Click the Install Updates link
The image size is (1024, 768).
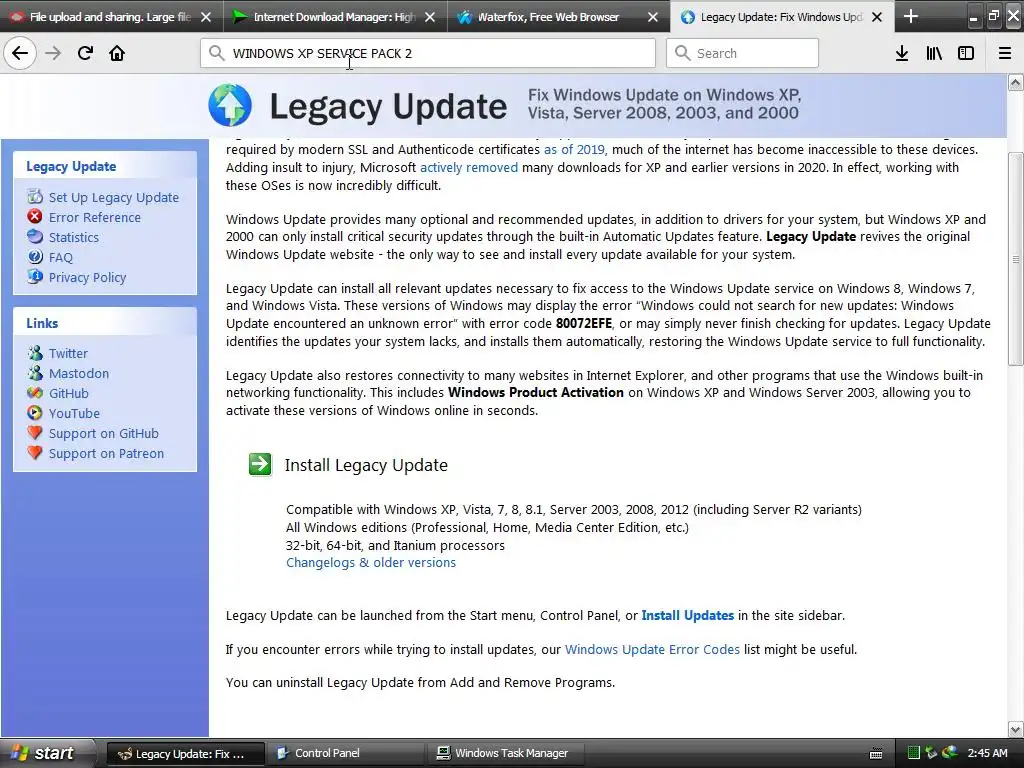point(688,615)
